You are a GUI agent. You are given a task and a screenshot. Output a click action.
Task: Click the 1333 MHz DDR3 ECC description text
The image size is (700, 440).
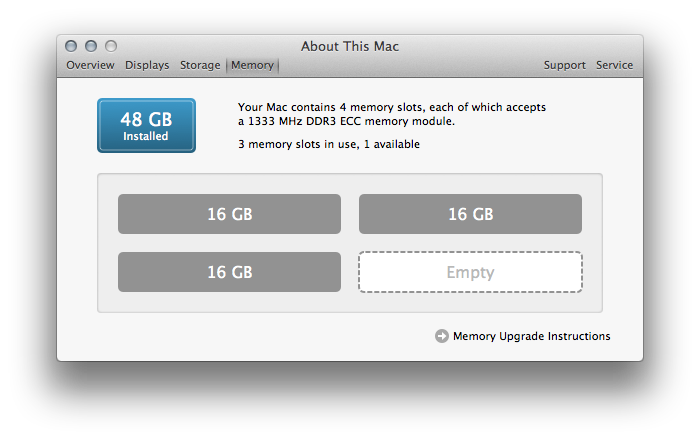(x=347, y=121)
